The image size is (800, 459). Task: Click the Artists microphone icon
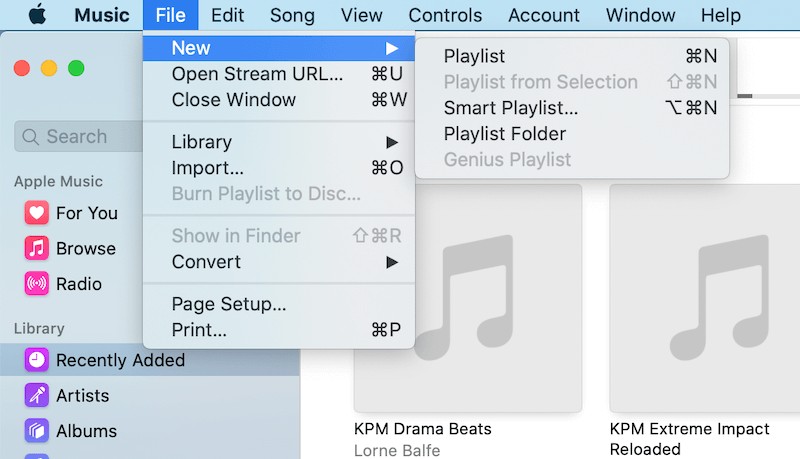coord(37,395)
